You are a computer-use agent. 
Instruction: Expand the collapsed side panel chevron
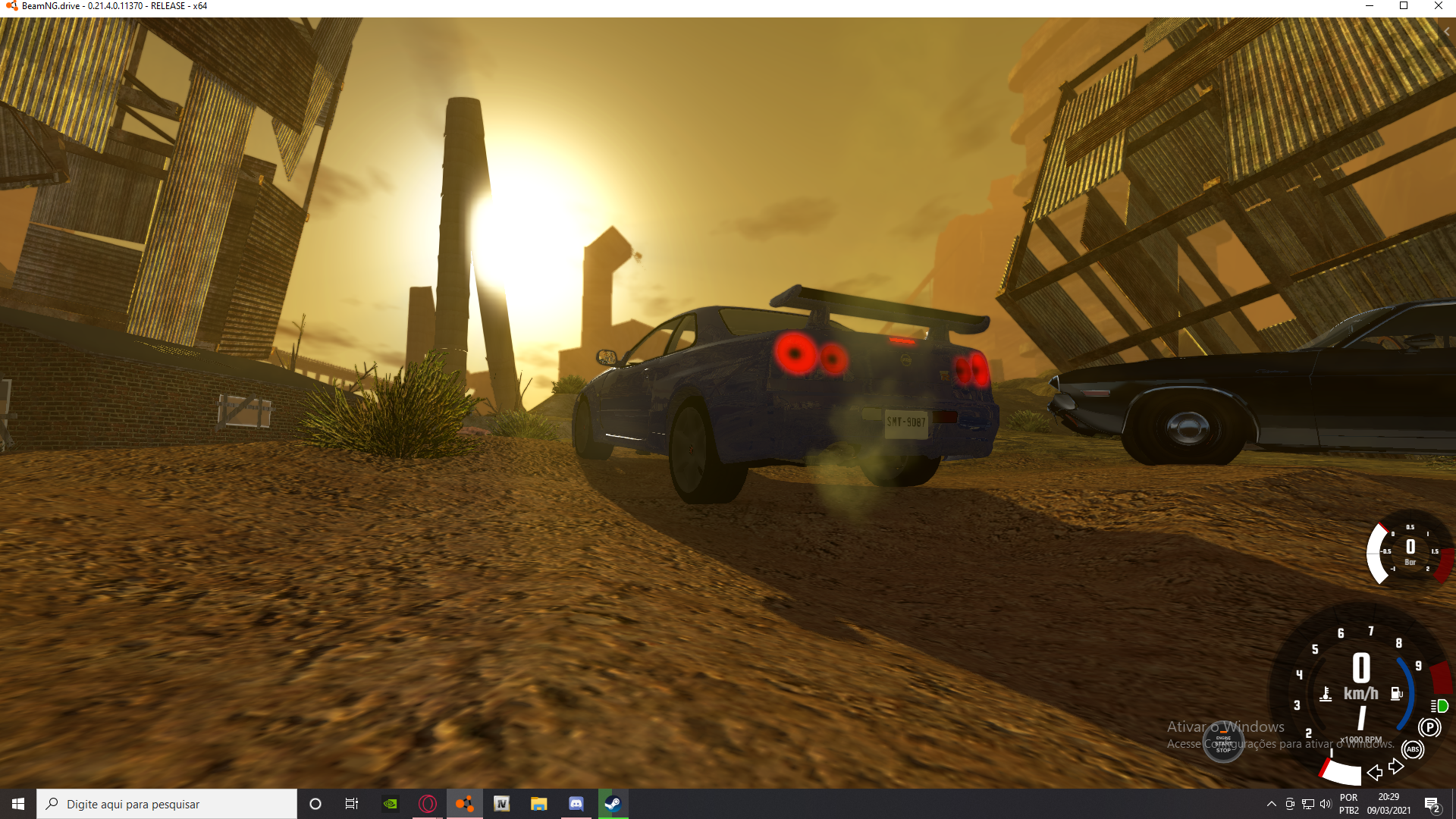click(1446, 32)
